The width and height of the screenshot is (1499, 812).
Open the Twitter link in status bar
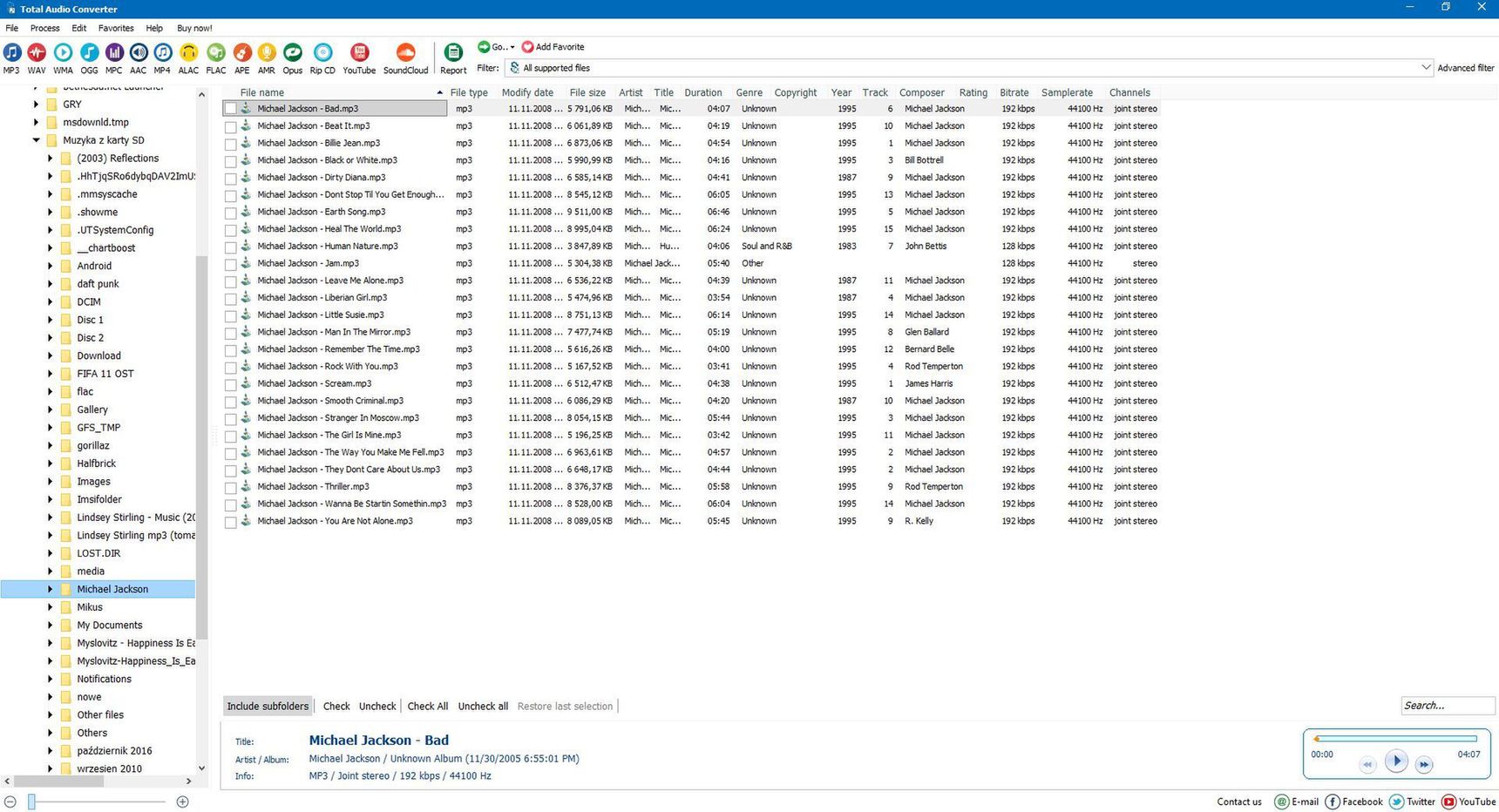click(x=1412, y=802)
